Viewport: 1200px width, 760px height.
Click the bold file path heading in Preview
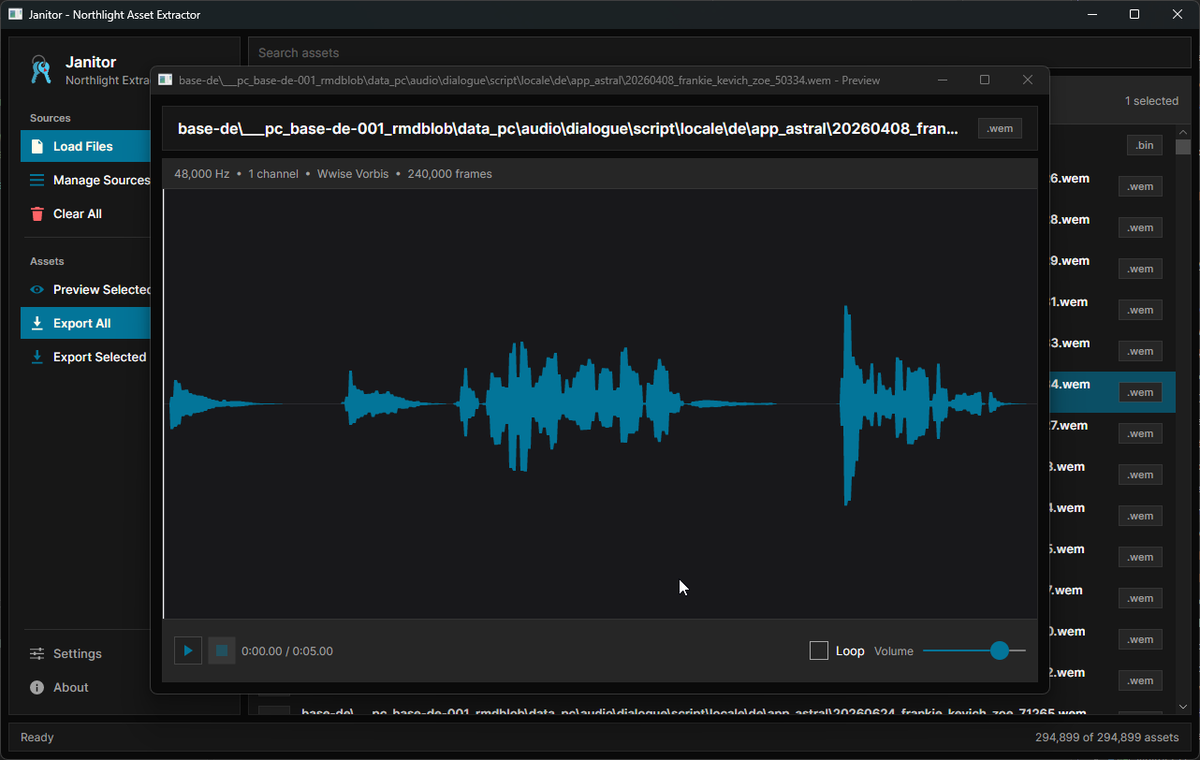tap(568, 129)
